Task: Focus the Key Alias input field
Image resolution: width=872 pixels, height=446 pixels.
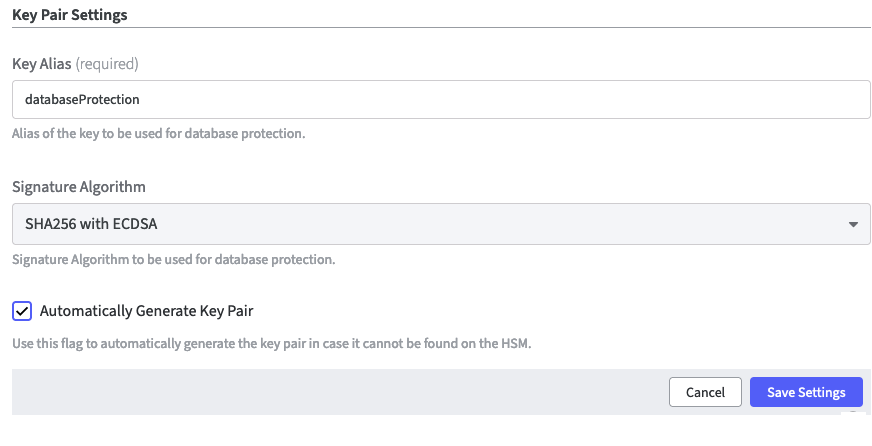Action: tap(440, 100)
